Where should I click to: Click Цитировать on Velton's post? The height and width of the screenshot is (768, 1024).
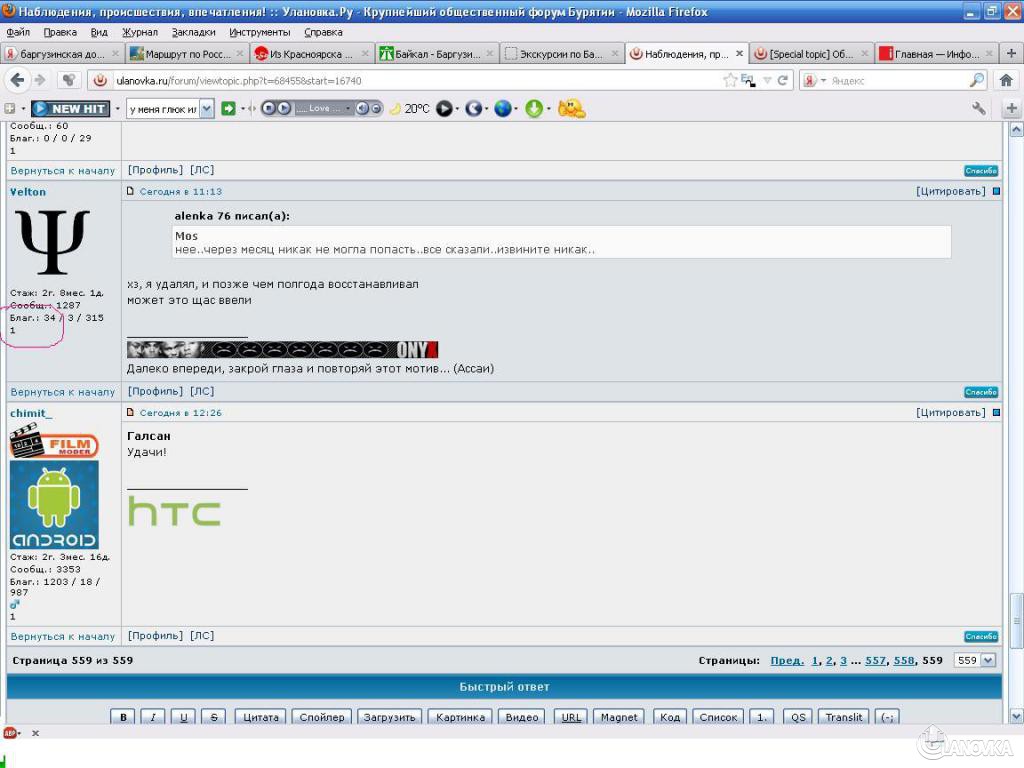click(x=950, y=191)
